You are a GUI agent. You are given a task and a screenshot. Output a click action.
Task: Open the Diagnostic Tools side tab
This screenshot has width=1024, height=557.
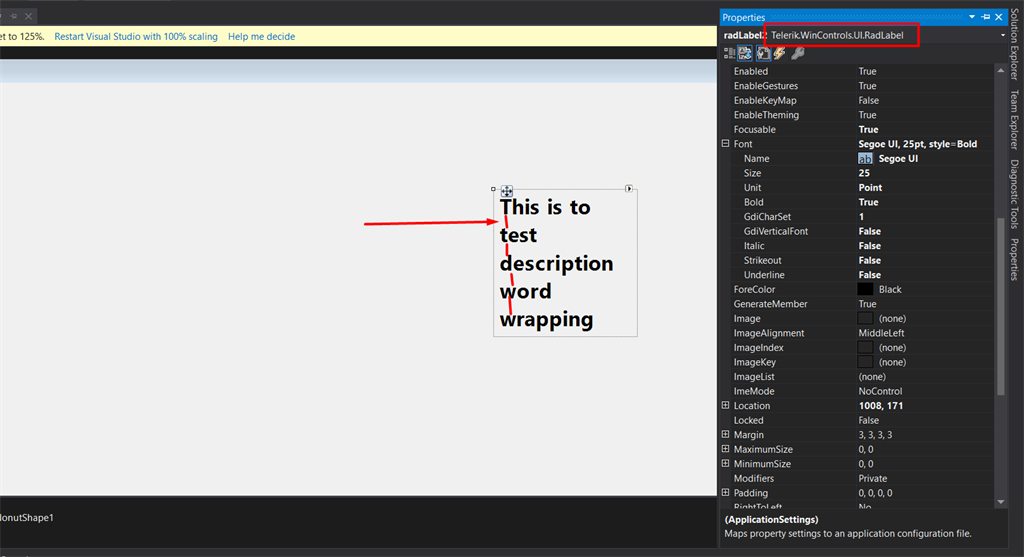(x=1014, y=194)
